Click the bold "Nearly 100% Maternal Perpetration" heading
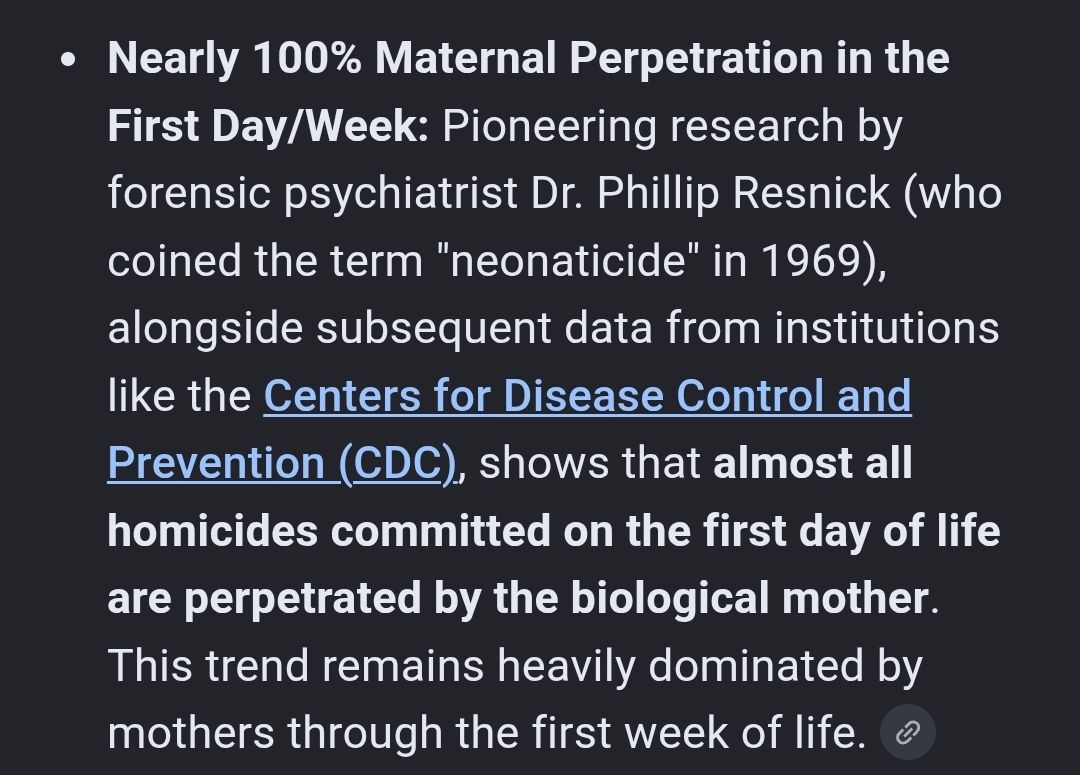The image size is (1080, 775). click(466, 58)
